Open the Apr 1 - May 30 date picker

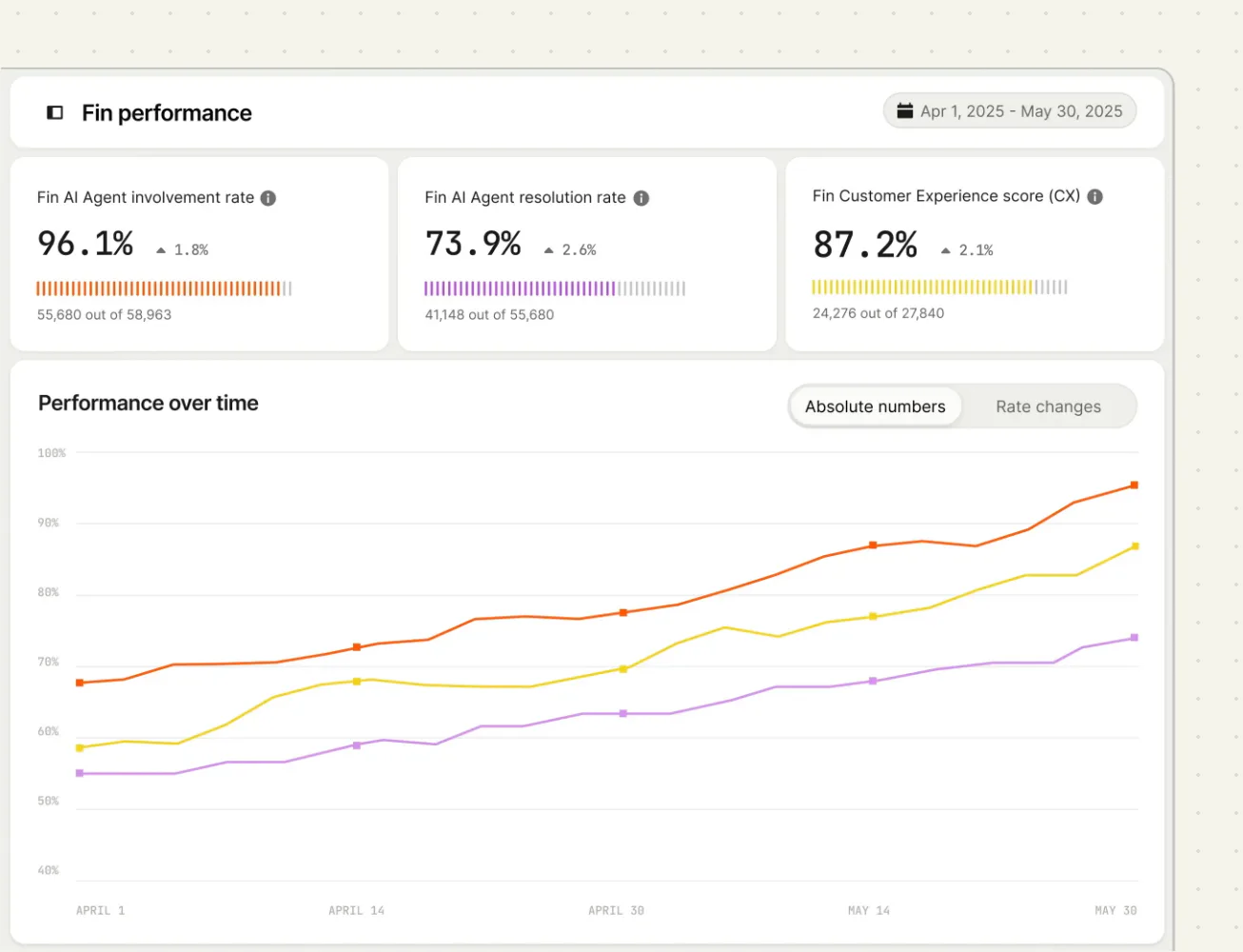click(x=1010, y=110)
